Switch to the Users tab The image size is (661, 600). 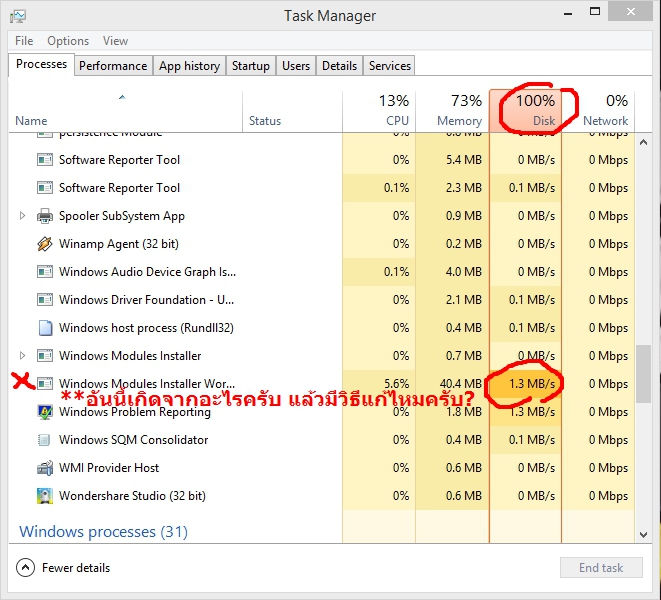pyautogui.click(x=296, y=66)
